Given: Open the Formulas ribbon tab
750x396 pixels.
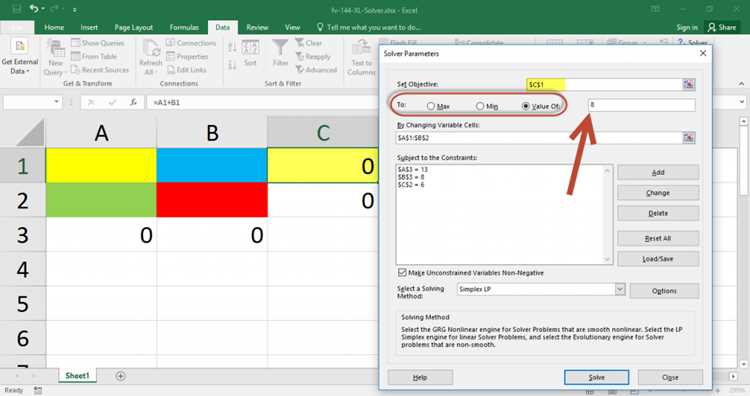Looking at the screenshot, I should coord(184,27).
